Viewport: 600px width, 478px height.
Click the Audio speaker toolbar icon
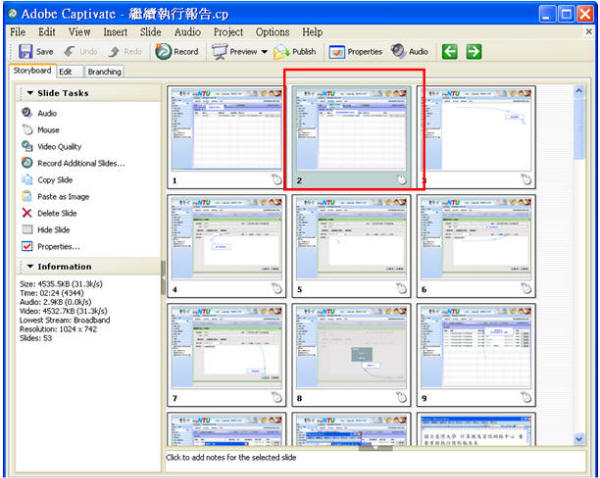coord(398,51)
